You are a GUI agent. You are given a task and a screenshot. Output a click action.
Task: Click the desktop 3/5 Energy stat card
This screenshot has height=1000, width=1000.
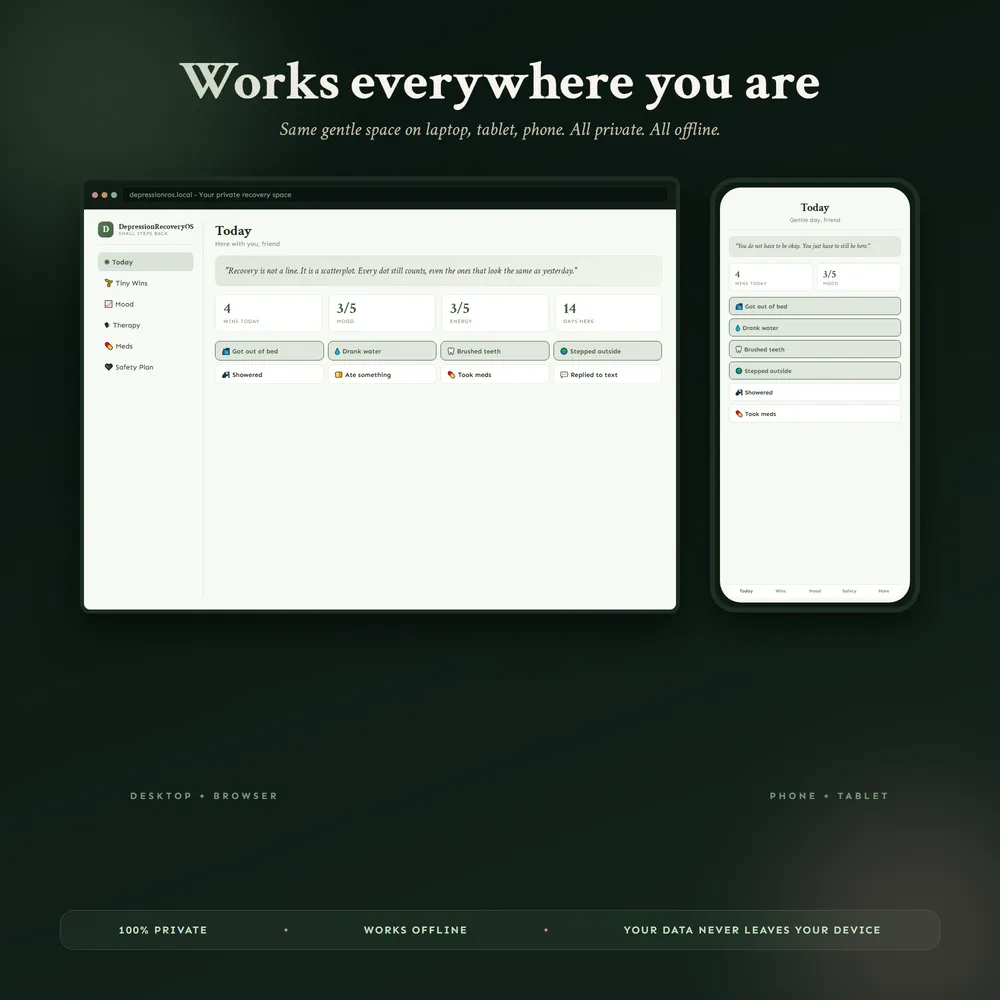pos(495,312)
